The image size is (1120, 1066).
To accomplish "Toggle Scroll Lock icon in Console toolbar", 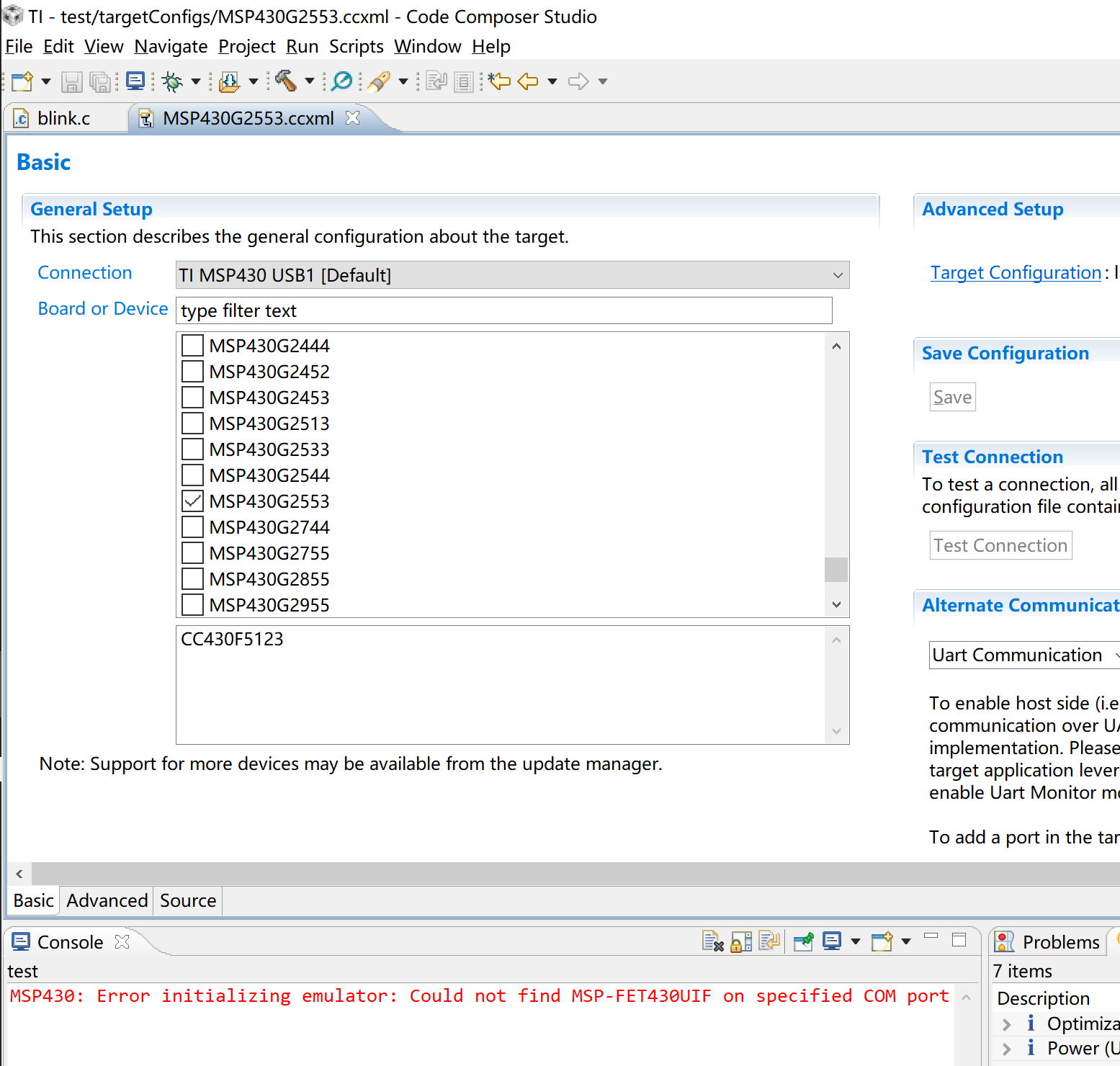I will click(x=740, y=941).
